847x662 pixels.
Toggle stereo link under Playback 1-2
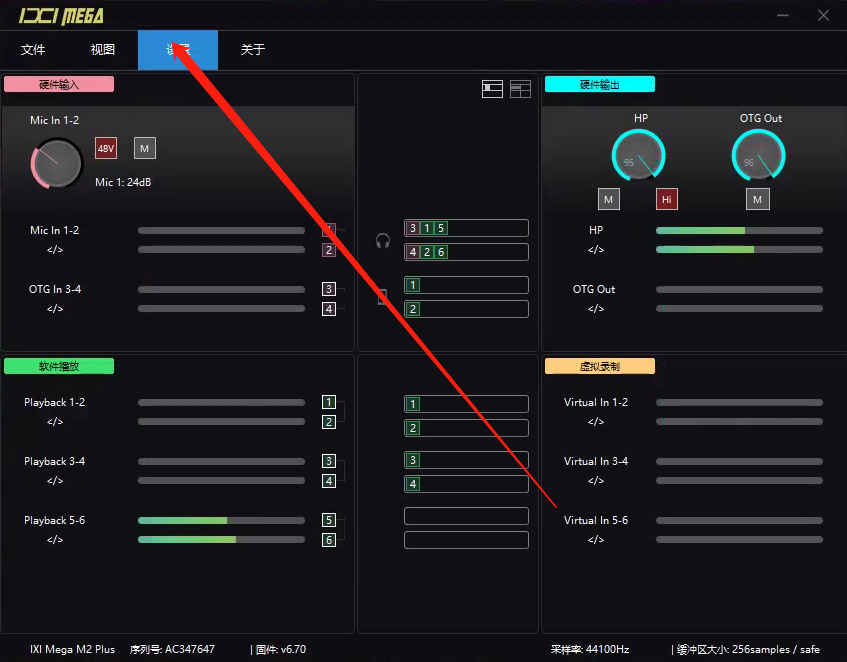[55, 421]
